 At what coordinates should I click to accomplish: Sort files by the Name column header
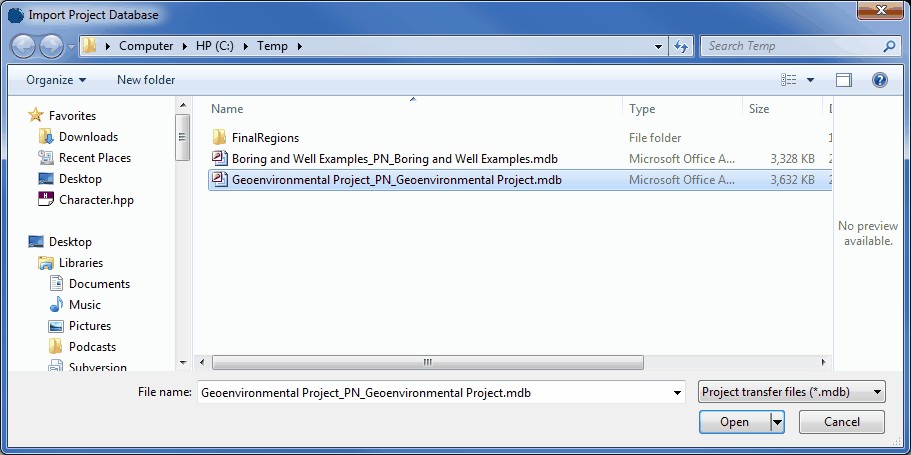228,109
